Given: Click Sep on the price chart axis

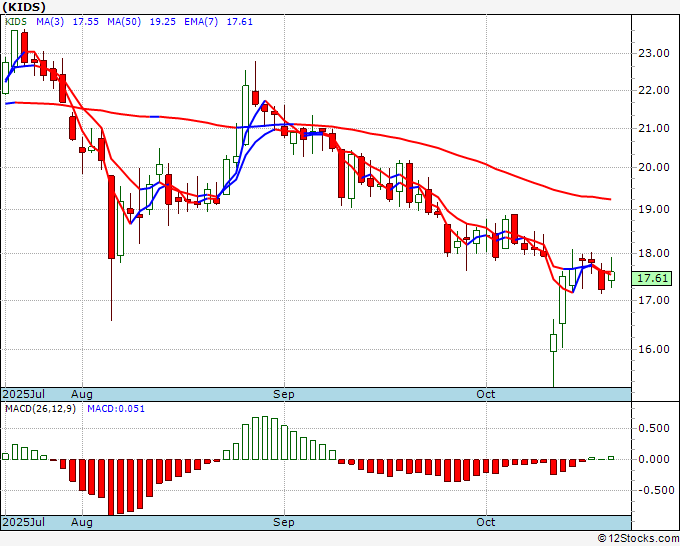Looking at the screenshot, I should pyautogui.click(x=284, y=394).
